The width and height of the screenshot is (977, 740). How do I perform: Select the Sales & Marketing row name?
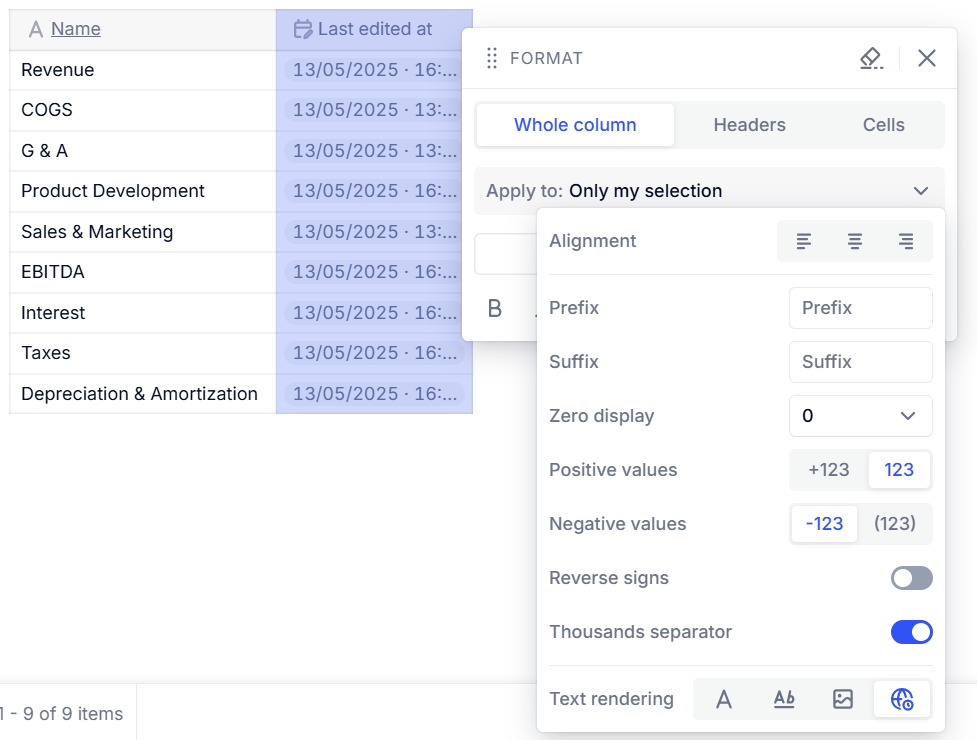click(x=97, y=232)
